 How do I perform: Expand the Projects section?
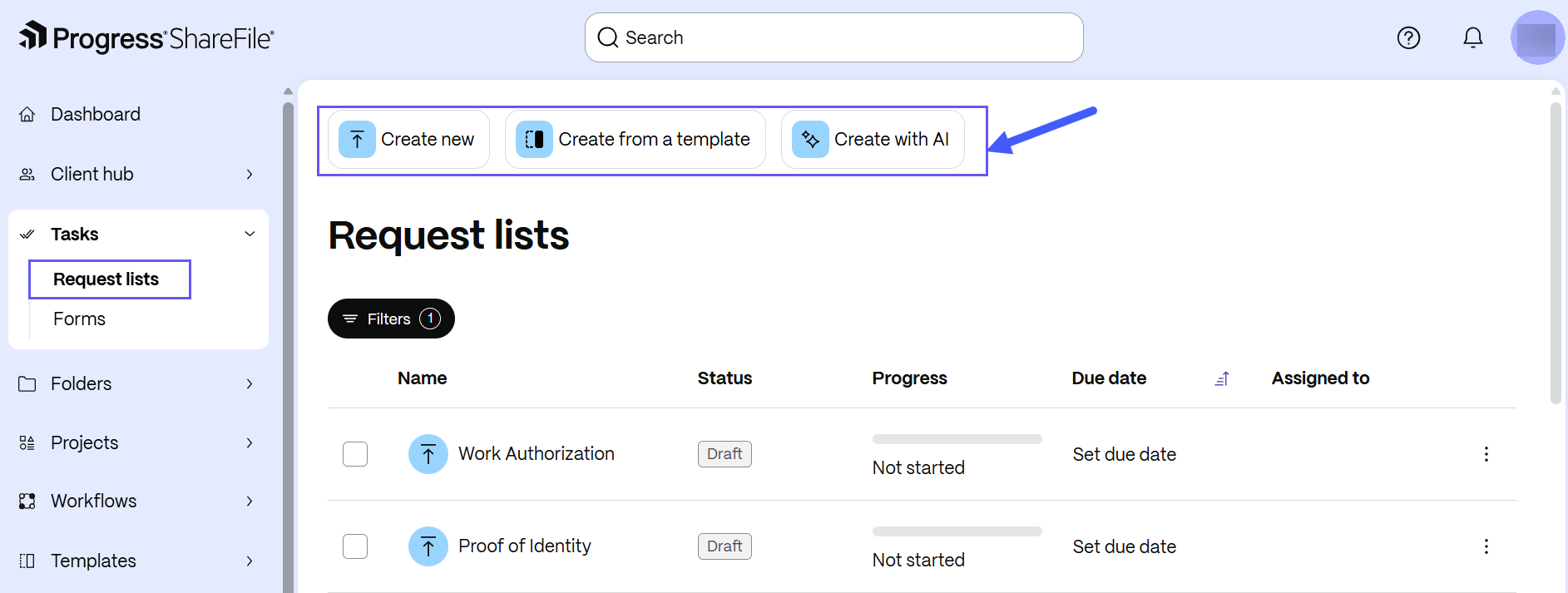(250, 443)
